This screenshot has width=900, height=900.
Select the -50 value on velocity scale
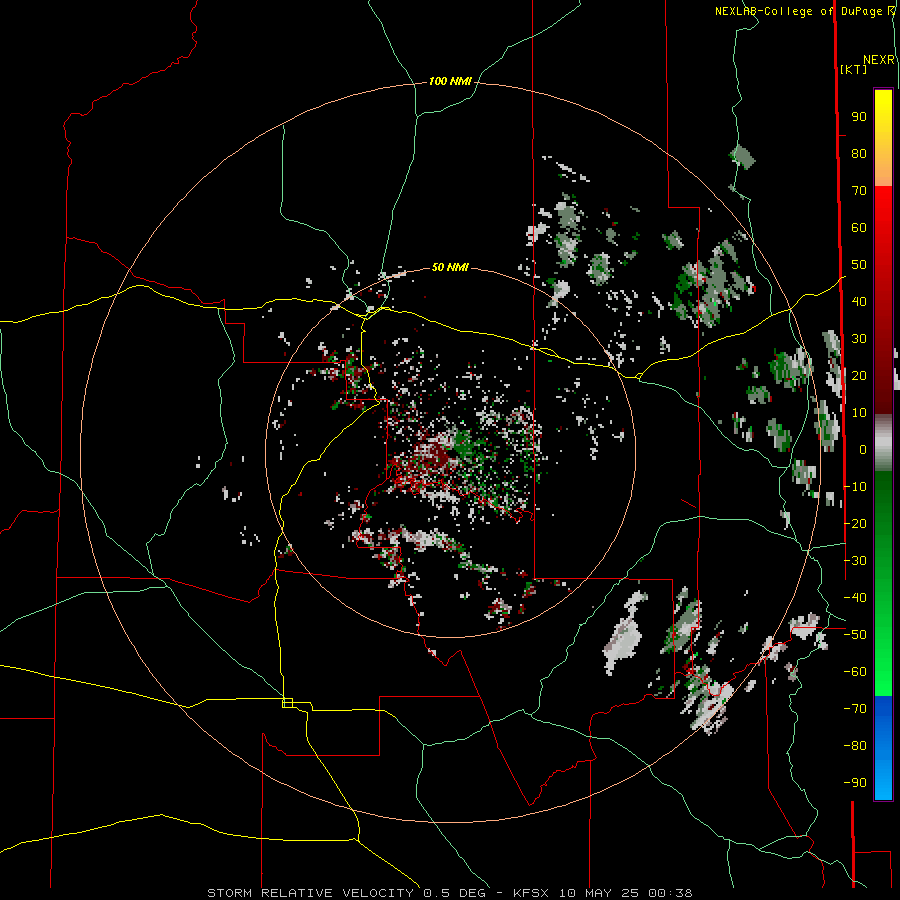[x=855, y=635]
